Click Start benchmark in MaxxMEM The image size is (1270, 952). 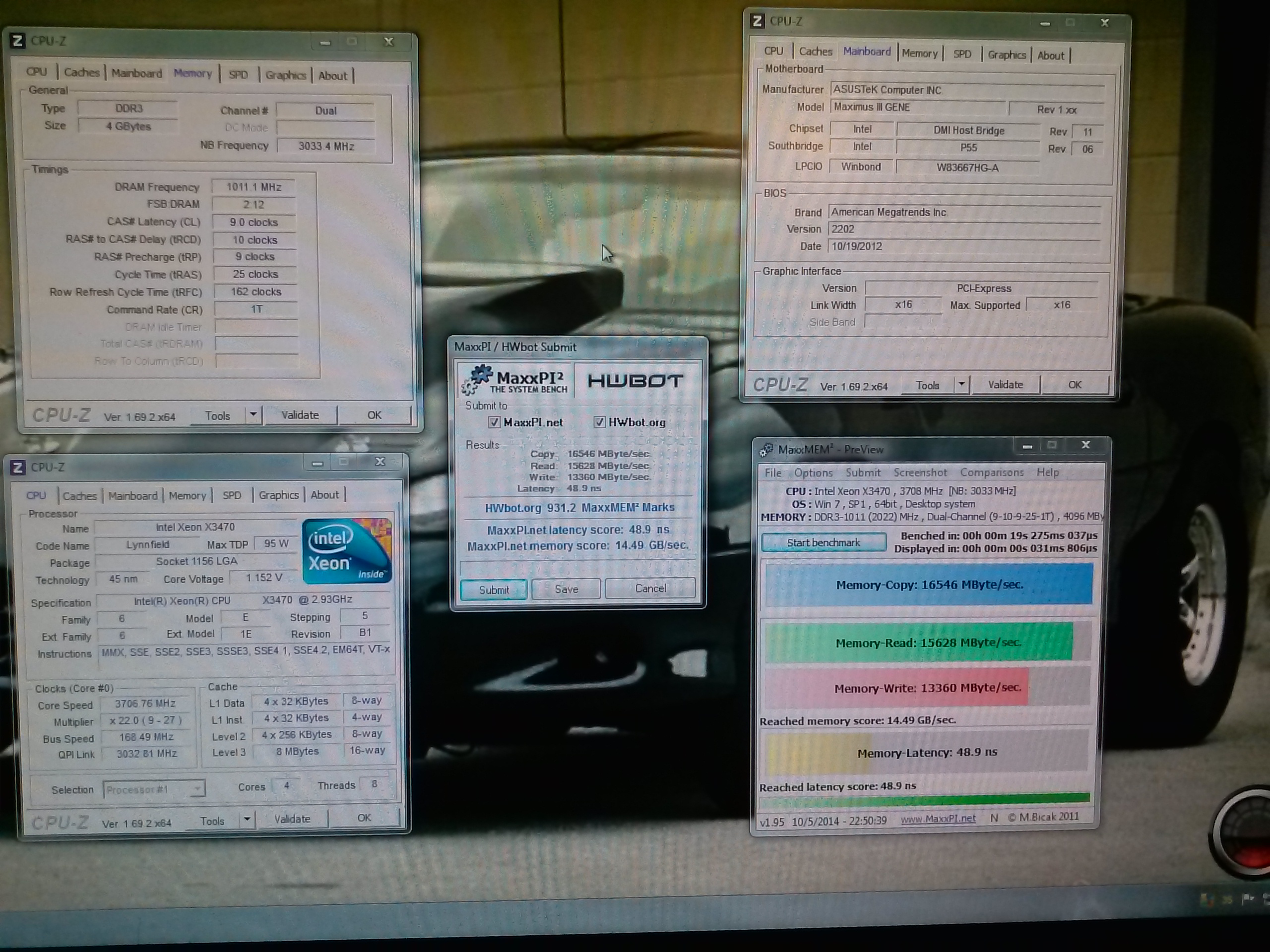(824, 542)
